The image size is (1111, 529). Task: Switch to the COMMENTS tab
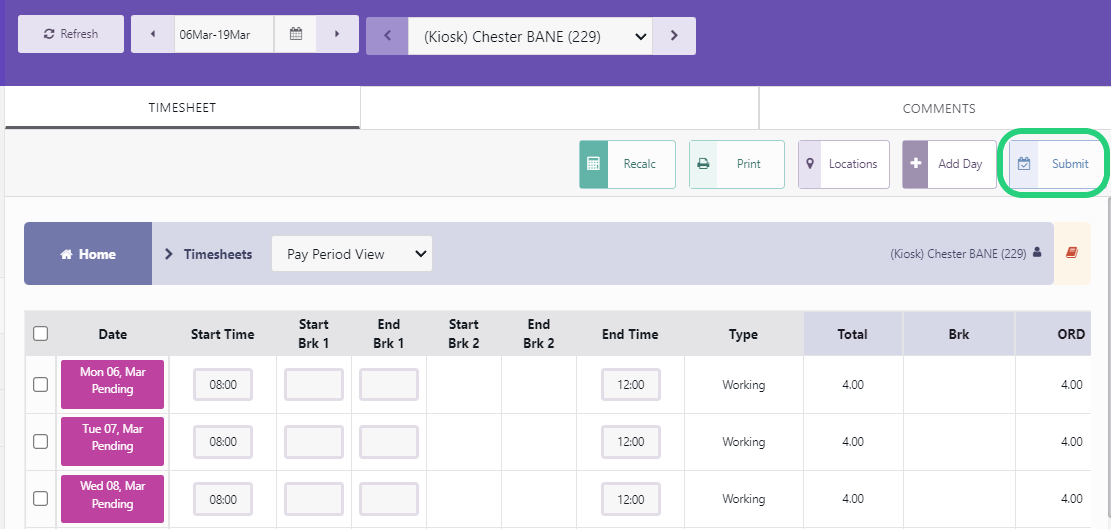pyautogui.click(x=938, y=108)
